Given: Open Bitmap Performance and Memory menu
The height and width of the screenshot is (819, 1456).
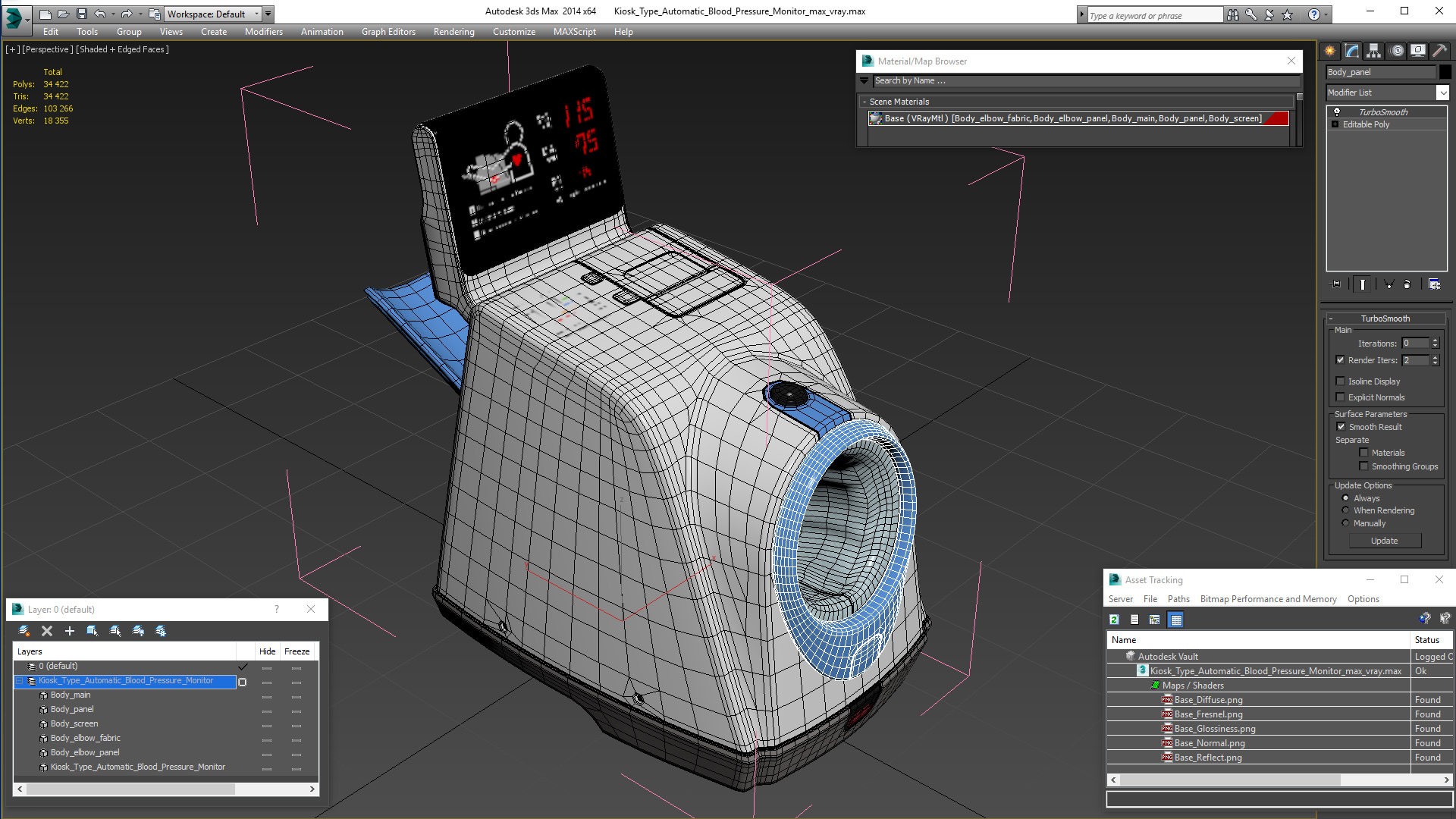Looking at the screenshot, I should [1268, 599].
